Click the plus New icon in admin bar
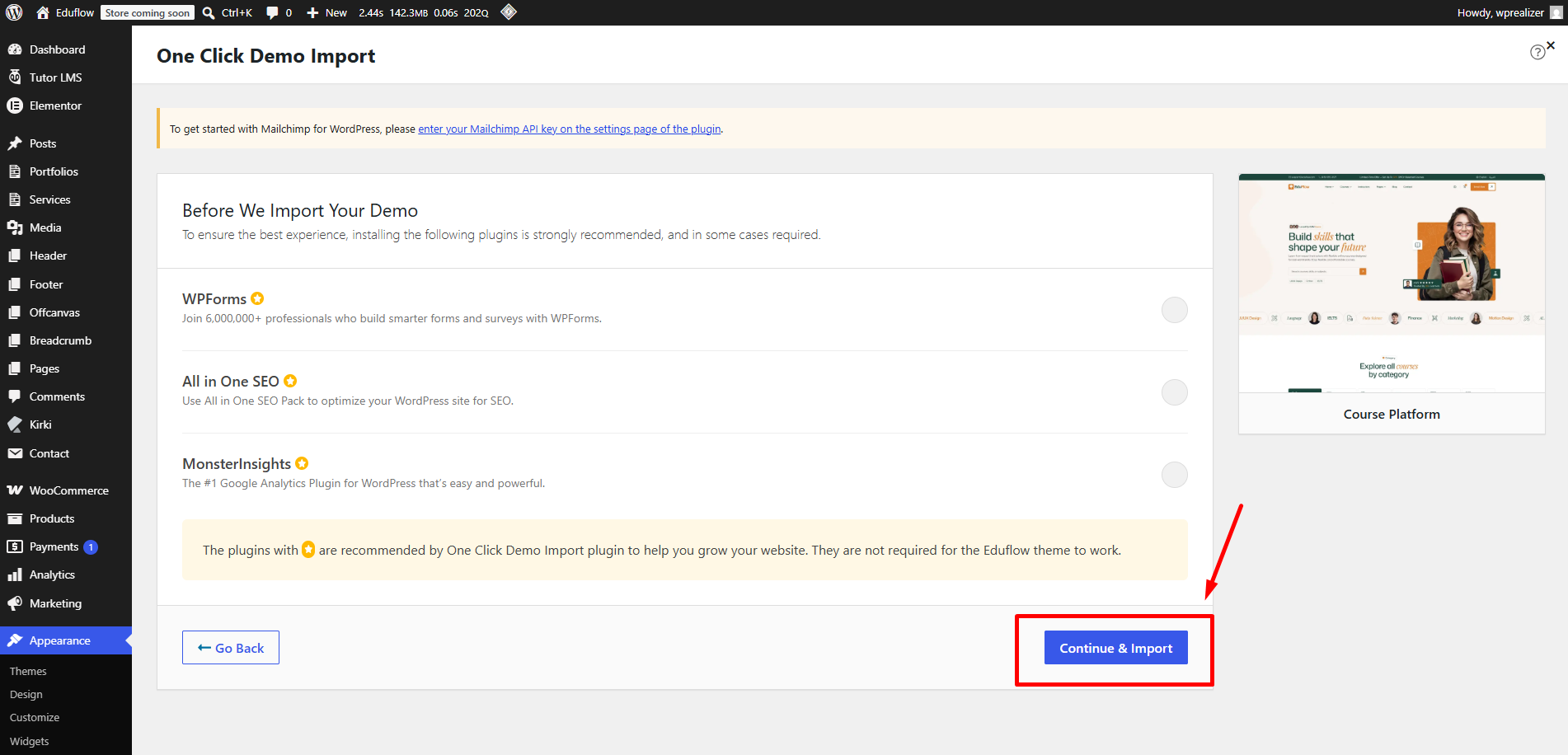Screen dimensions: 1568x755 [x=312, y=12]
